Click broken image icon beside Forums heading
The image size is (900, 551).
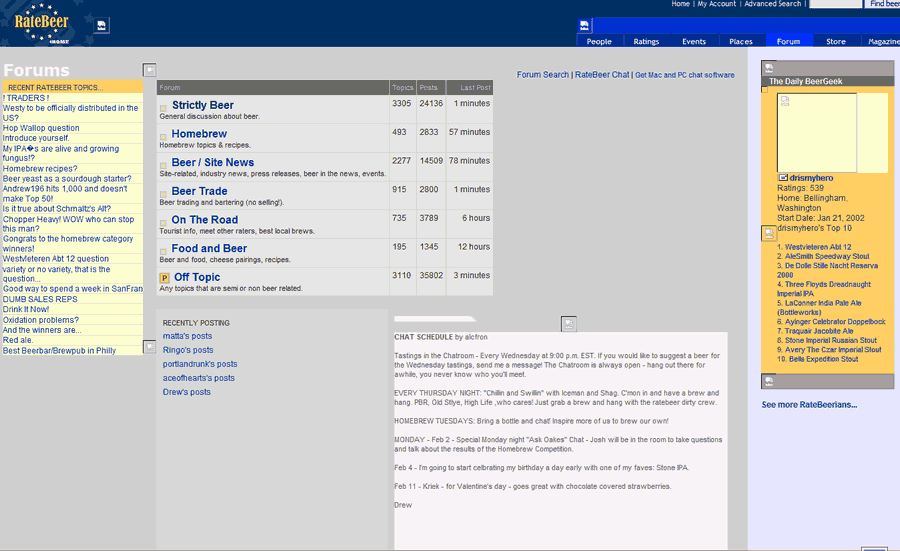point(149,70)
